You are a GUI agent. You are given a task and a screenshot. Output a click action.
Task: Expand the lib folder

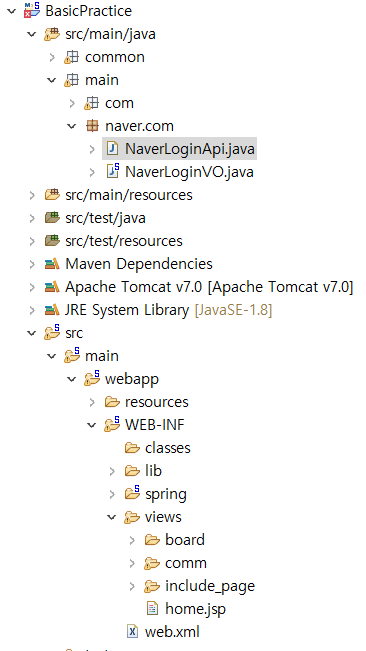pos(112,471)
